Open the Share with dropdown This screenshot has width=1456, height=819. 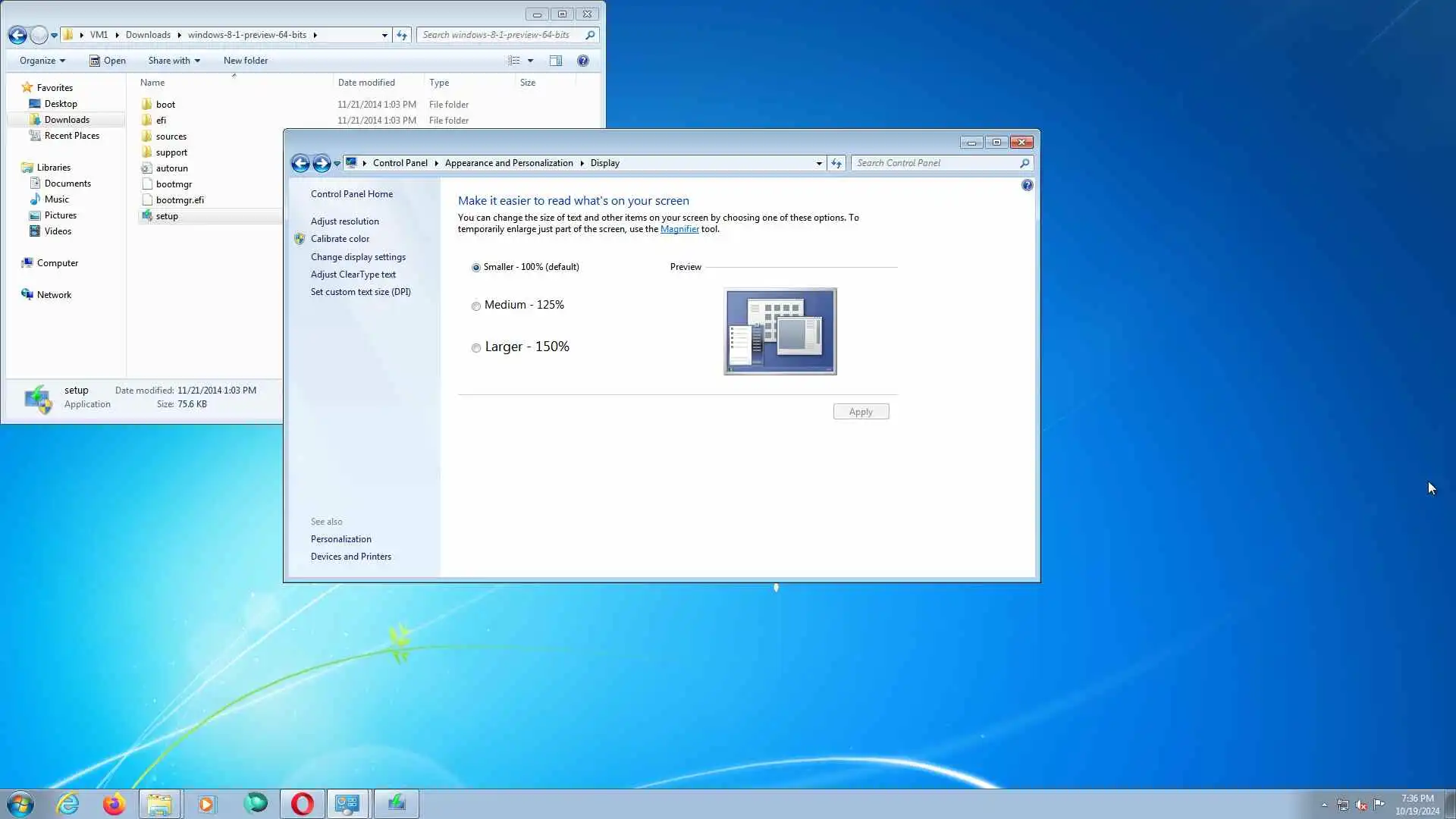(x=174, y=61)
